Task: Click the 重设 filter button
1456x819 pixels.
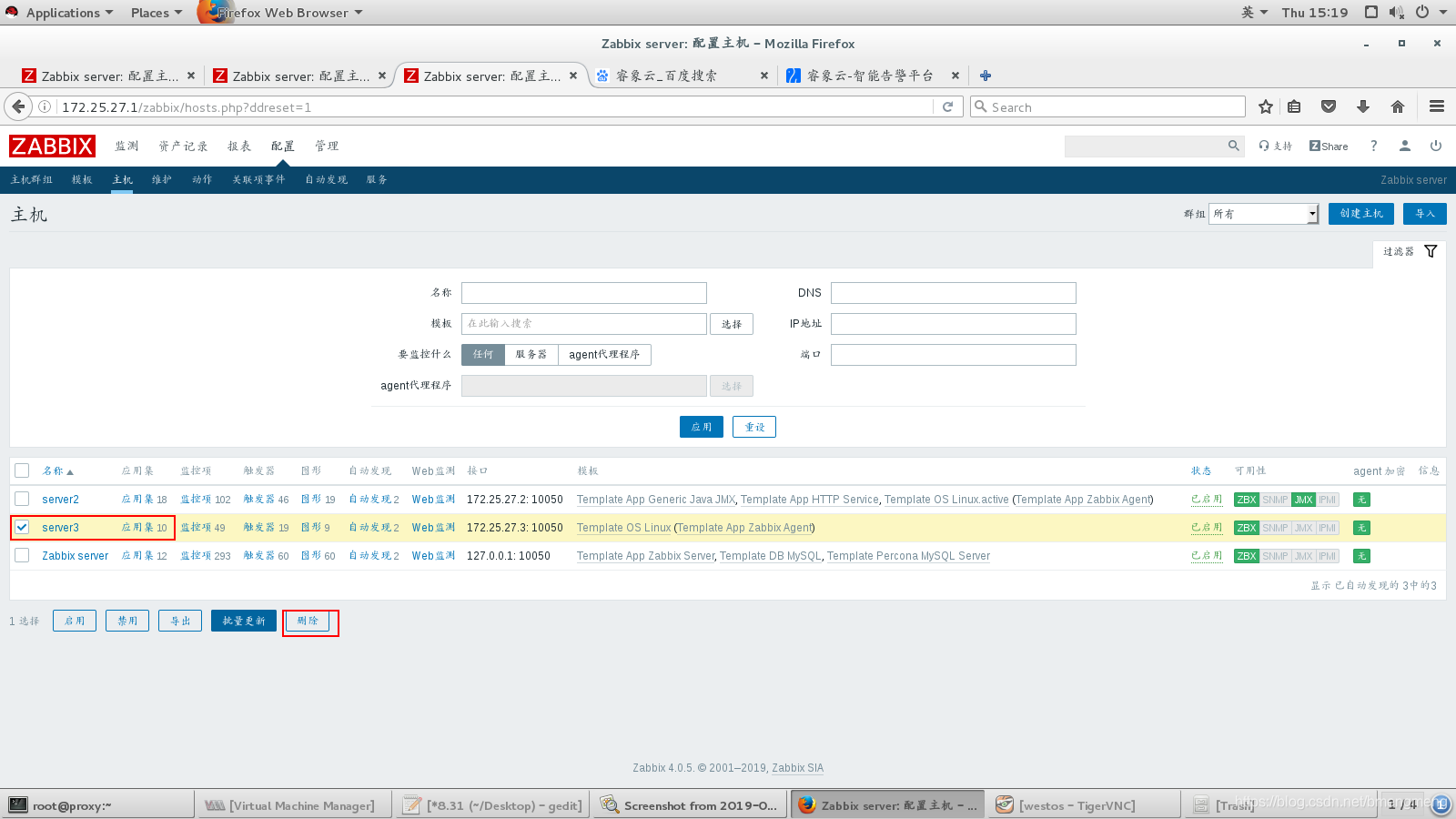Action: [754, 427]
